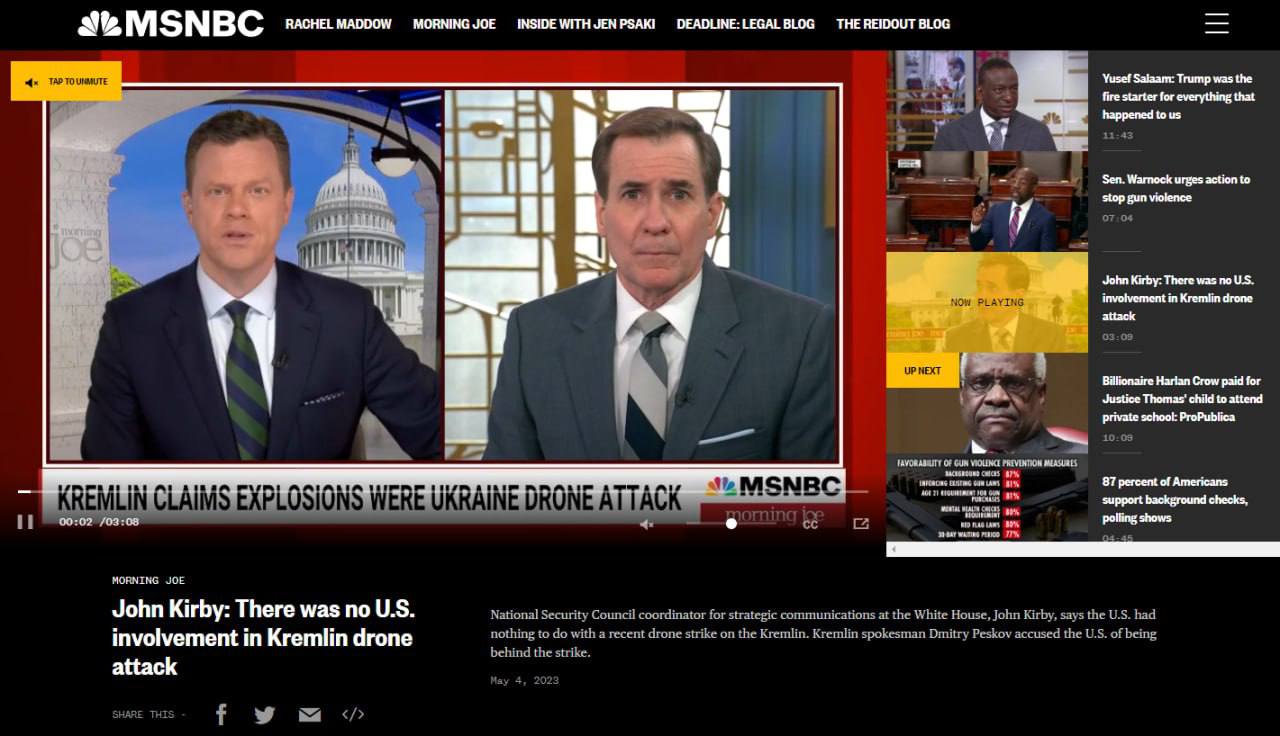This screenshot has height=736, width=1280.
Task: Toggle closed captions on the video
Action: (810, 523)
